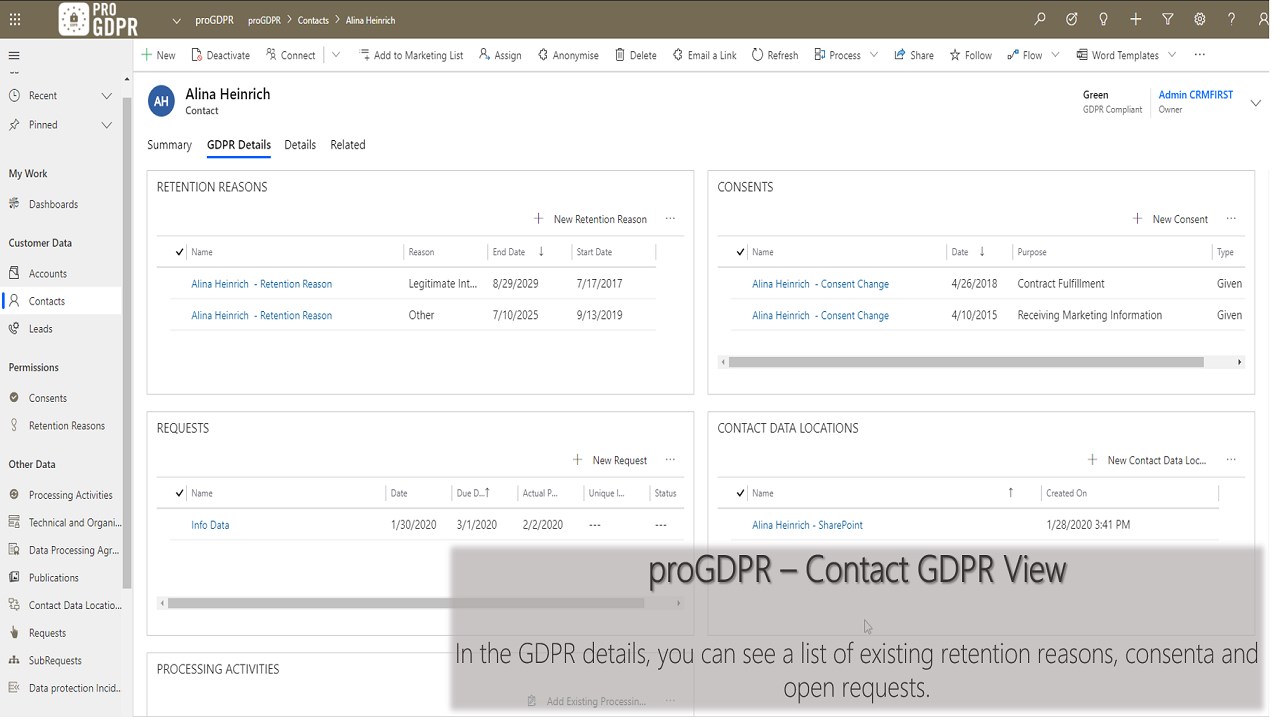1280x720 pixels.
Task: Expand the Pinned section in sidebar
Action: (x=107, y=125)
